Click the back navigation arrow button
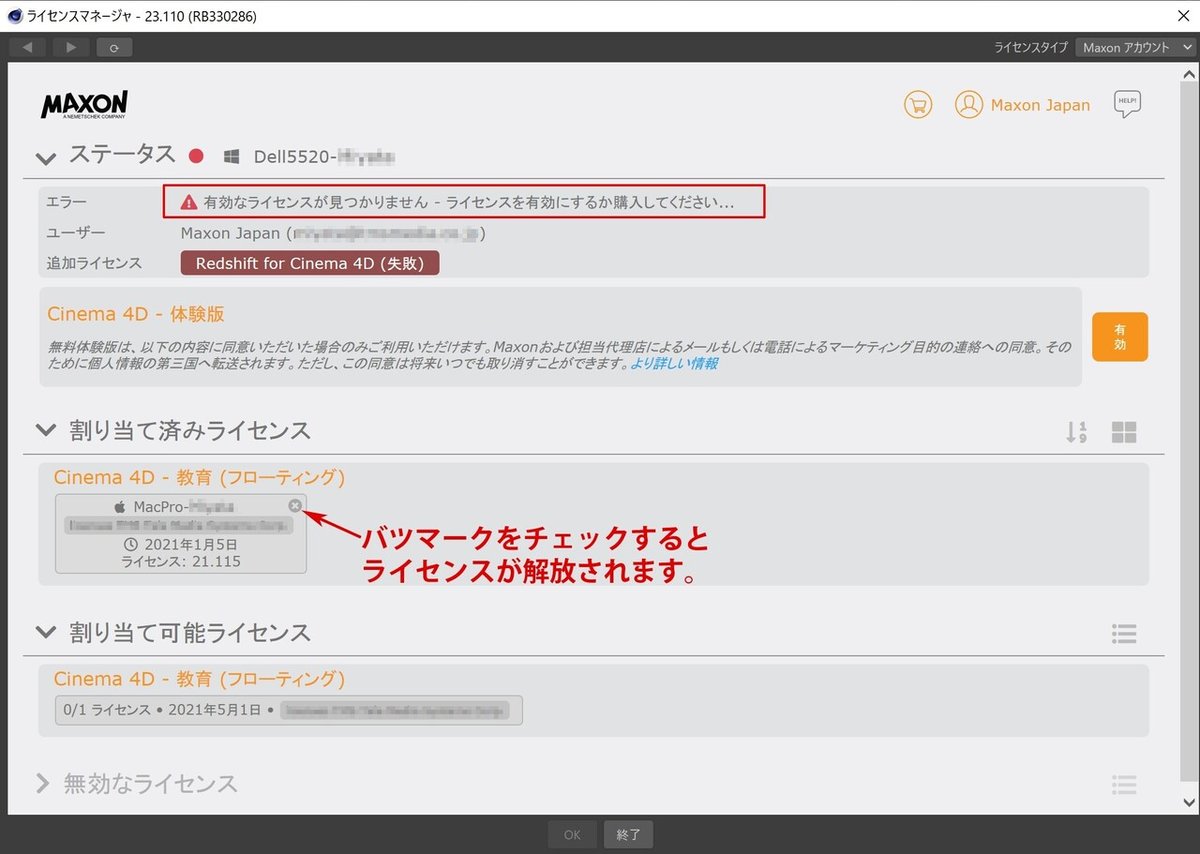Screen dimensions: 1200x854 coord(27,47)
